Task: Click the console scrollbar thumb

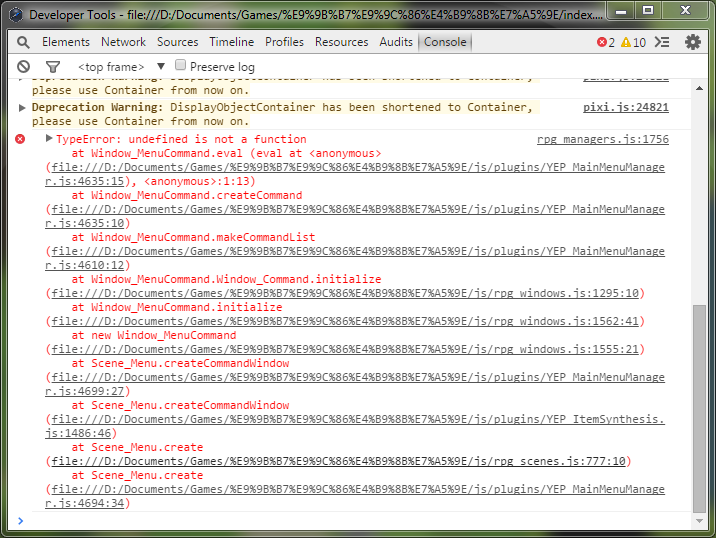Action: tap(699, 409)
